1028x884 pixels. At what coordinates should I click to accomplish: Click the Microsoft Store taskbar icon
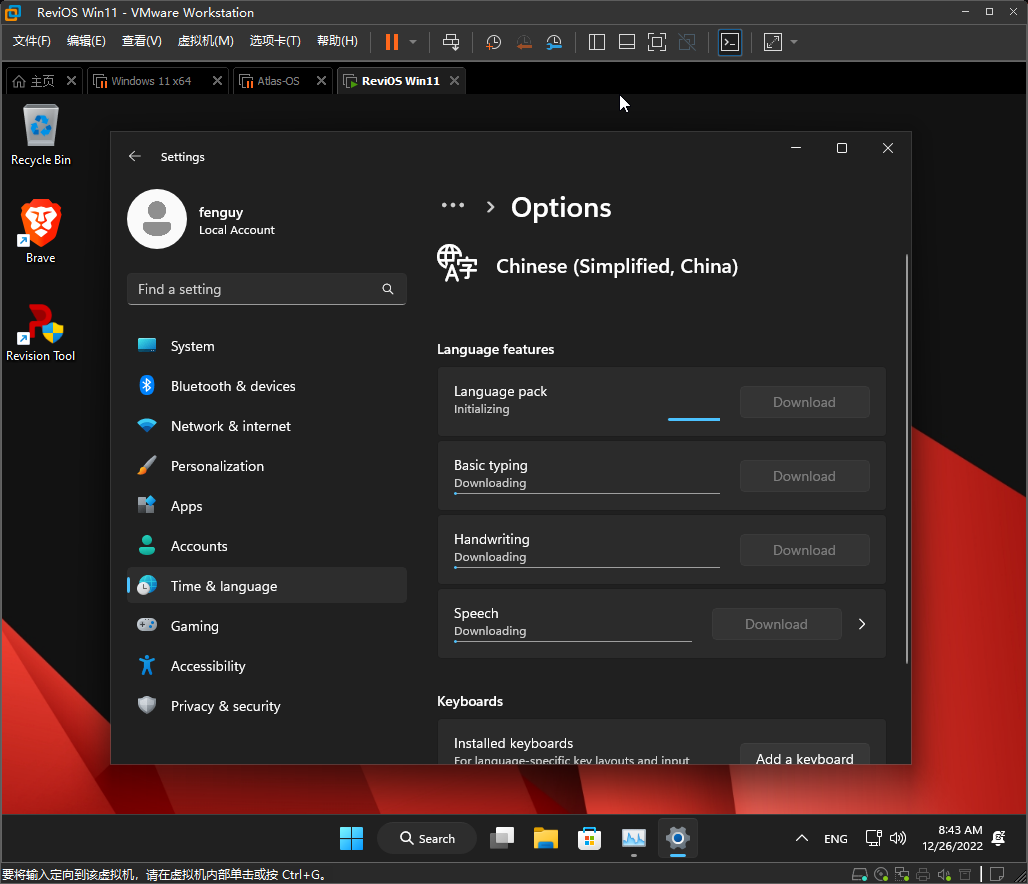click(590, 838)
